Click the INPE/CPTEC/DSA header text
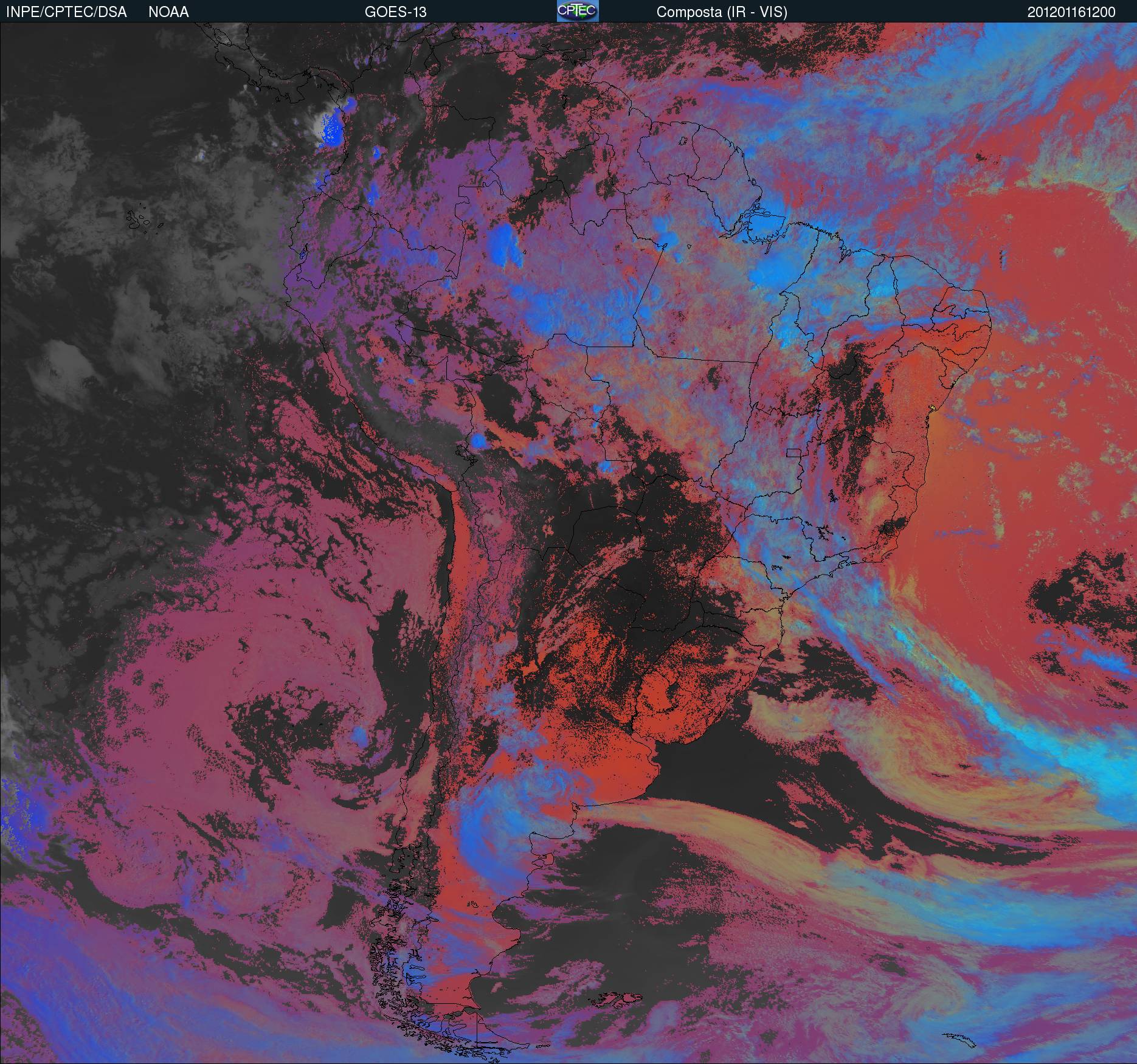The width and height of the screenshot is (1137, 1064). (x=66, y=12)
